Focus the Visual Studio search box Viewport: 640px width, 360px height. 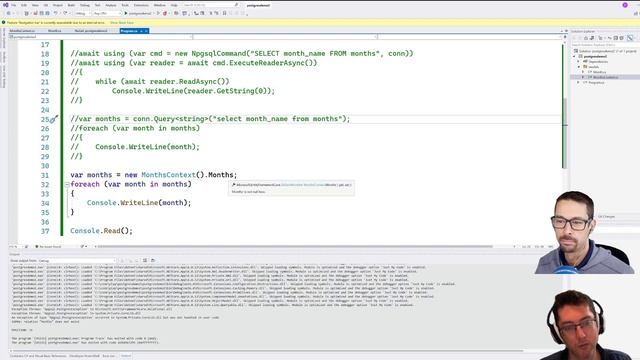pyautogui.click(x=210, y=5)
